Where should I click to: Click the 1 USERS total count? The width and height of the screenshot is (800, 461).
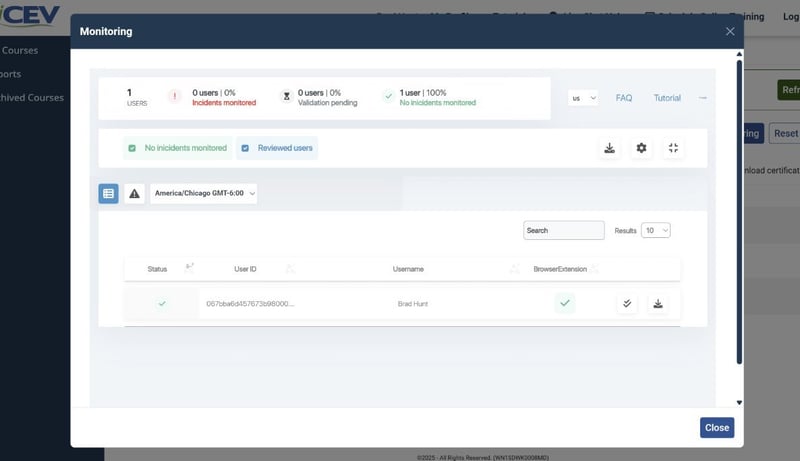pos(137,97)
